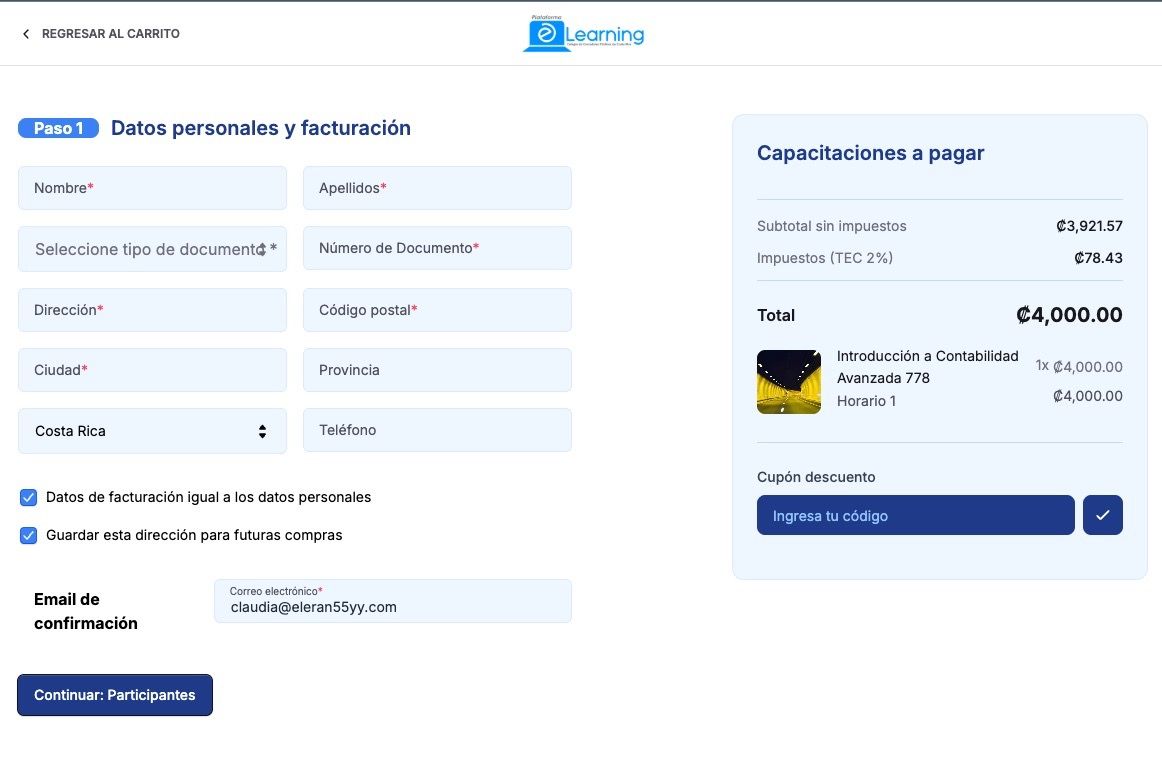Toggle save this address for future purchases

click(29, 535)
